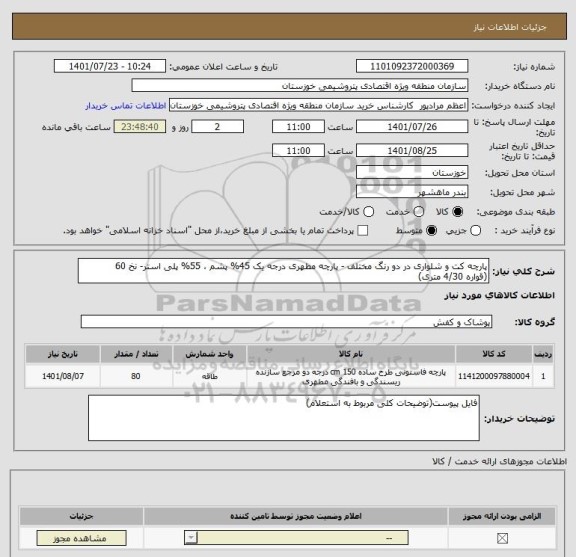Click the delivery city field 'بندر ماهشهر'
Viewport: 576px width, 557px height.
412,192
